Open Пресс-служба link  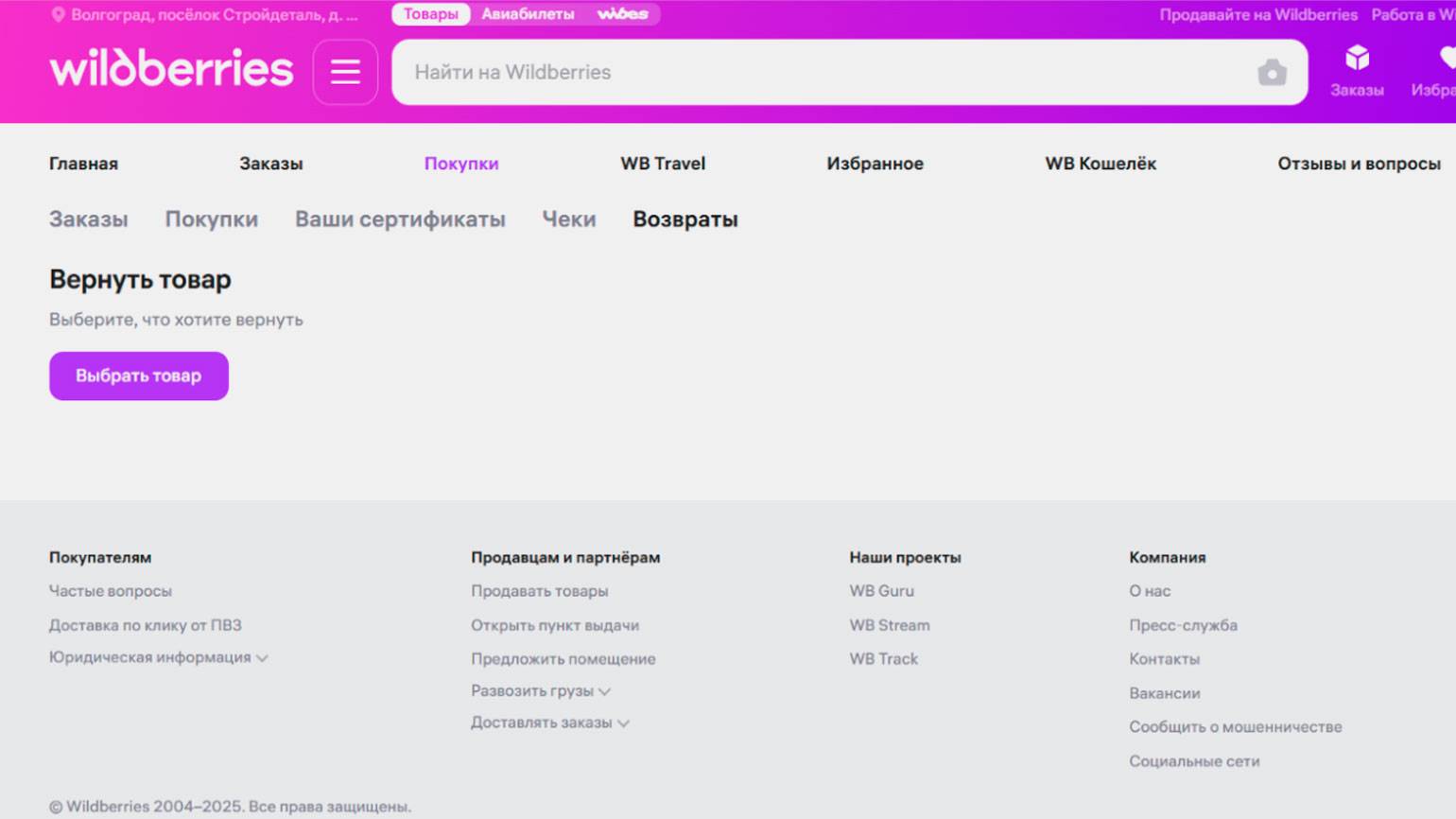pyautogui.click(x=1183, y=625)
